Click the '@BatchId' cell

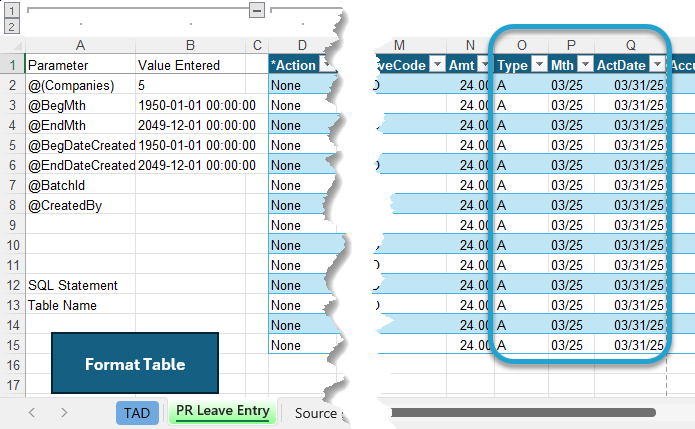pos(80,185)
